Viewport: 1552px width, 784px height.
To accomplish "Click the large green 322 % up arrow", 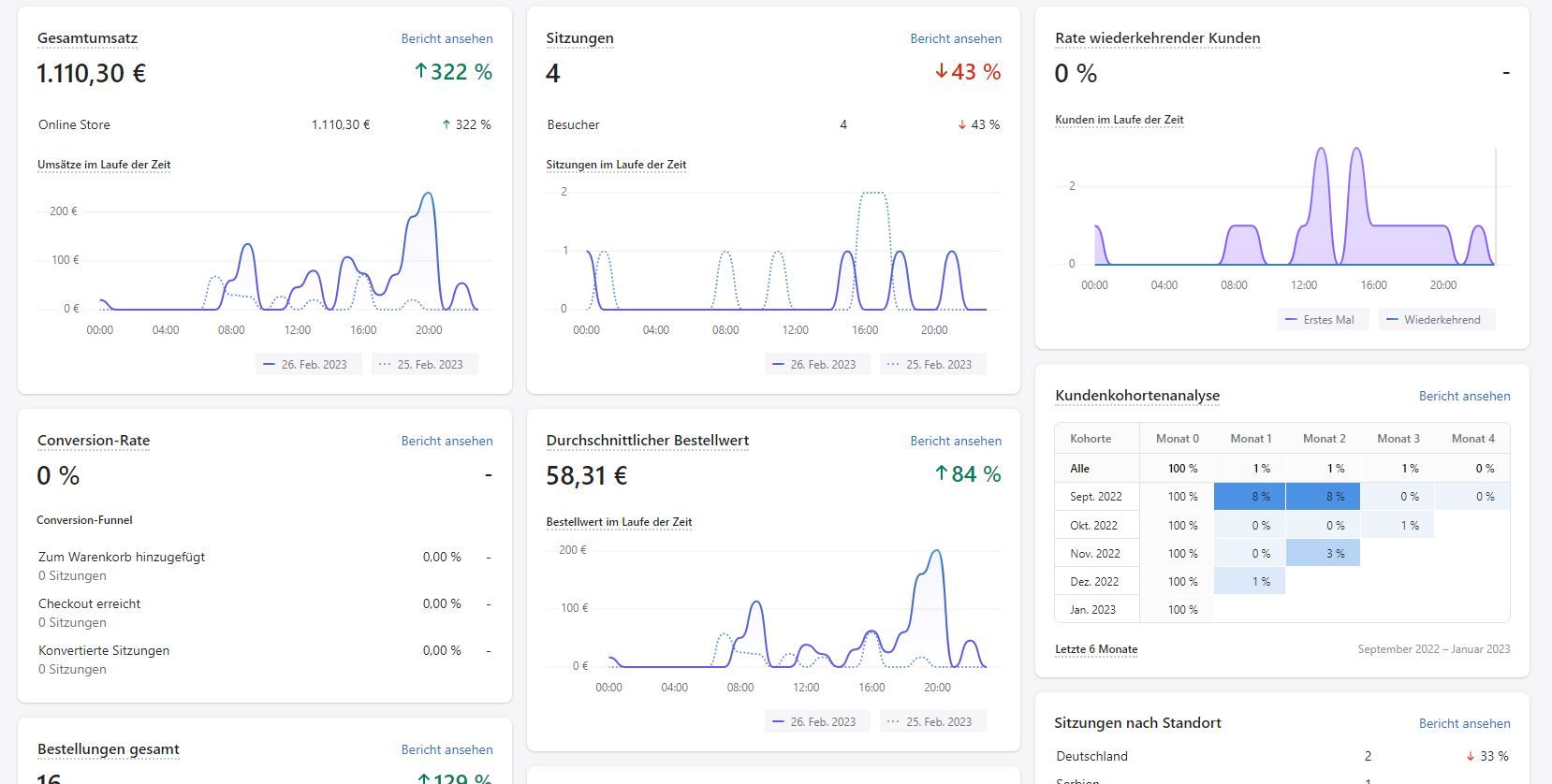I will (x=421, y=72).
